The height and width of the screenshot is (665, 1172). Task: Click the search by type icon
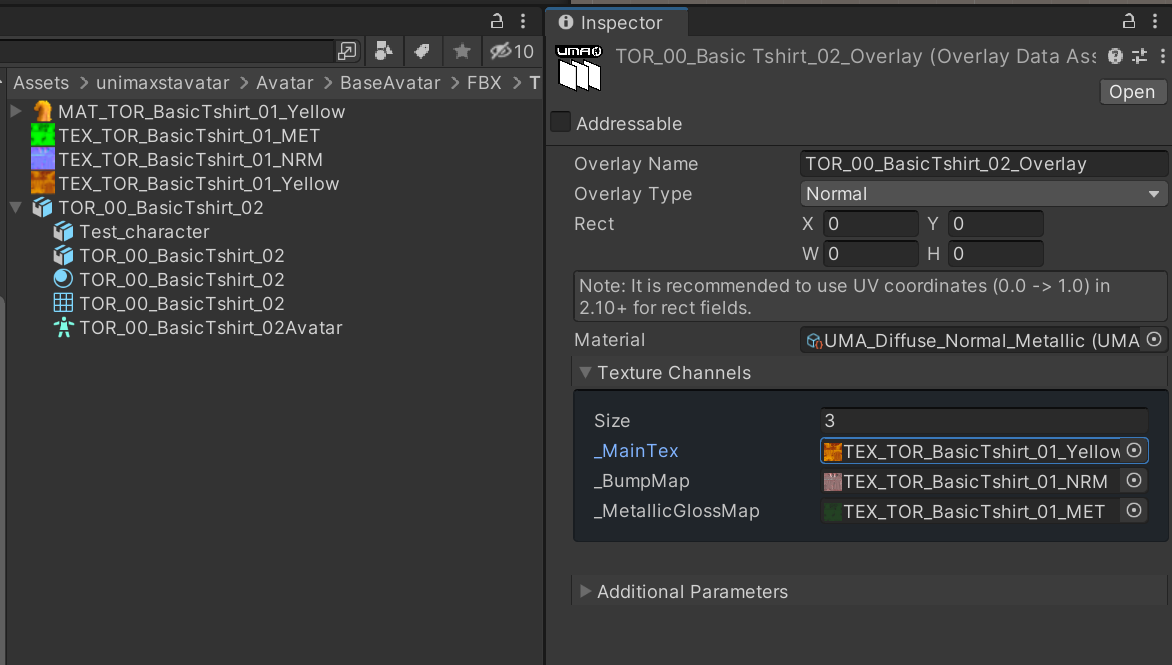coord(383,51)
